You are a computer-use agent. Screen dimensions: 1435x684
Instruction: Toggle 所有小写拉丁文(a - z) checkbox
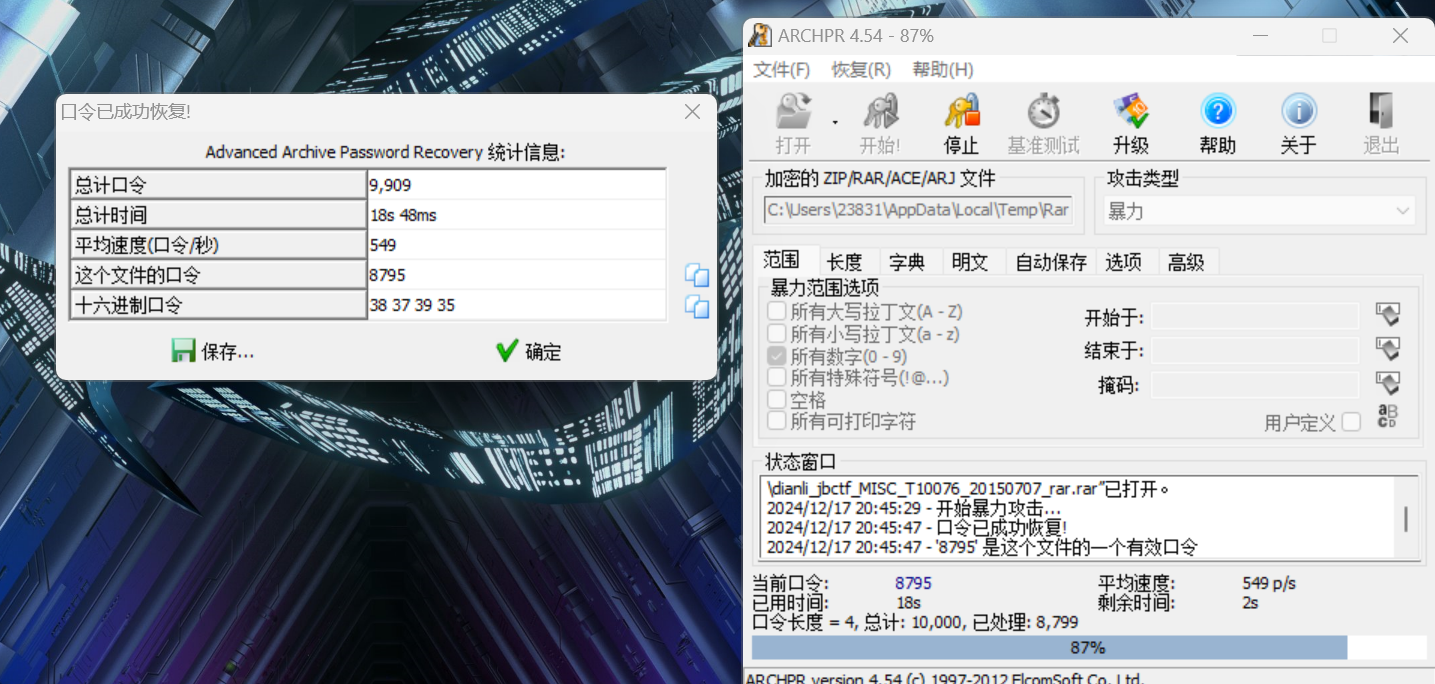click(x=776, y=334)
